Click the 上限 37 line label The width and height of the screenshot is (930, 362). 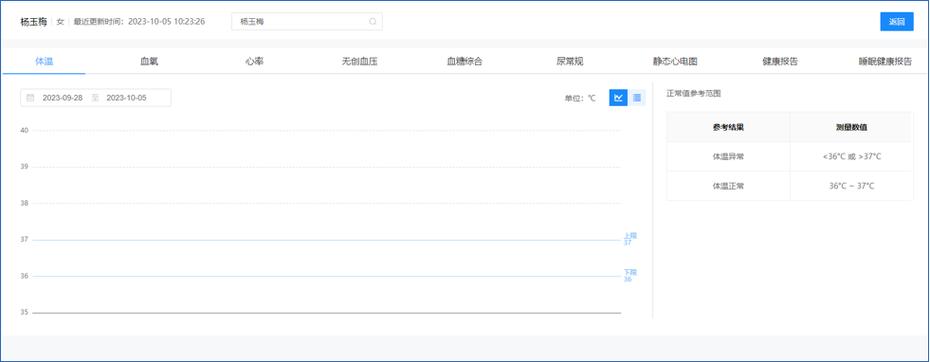630,239
